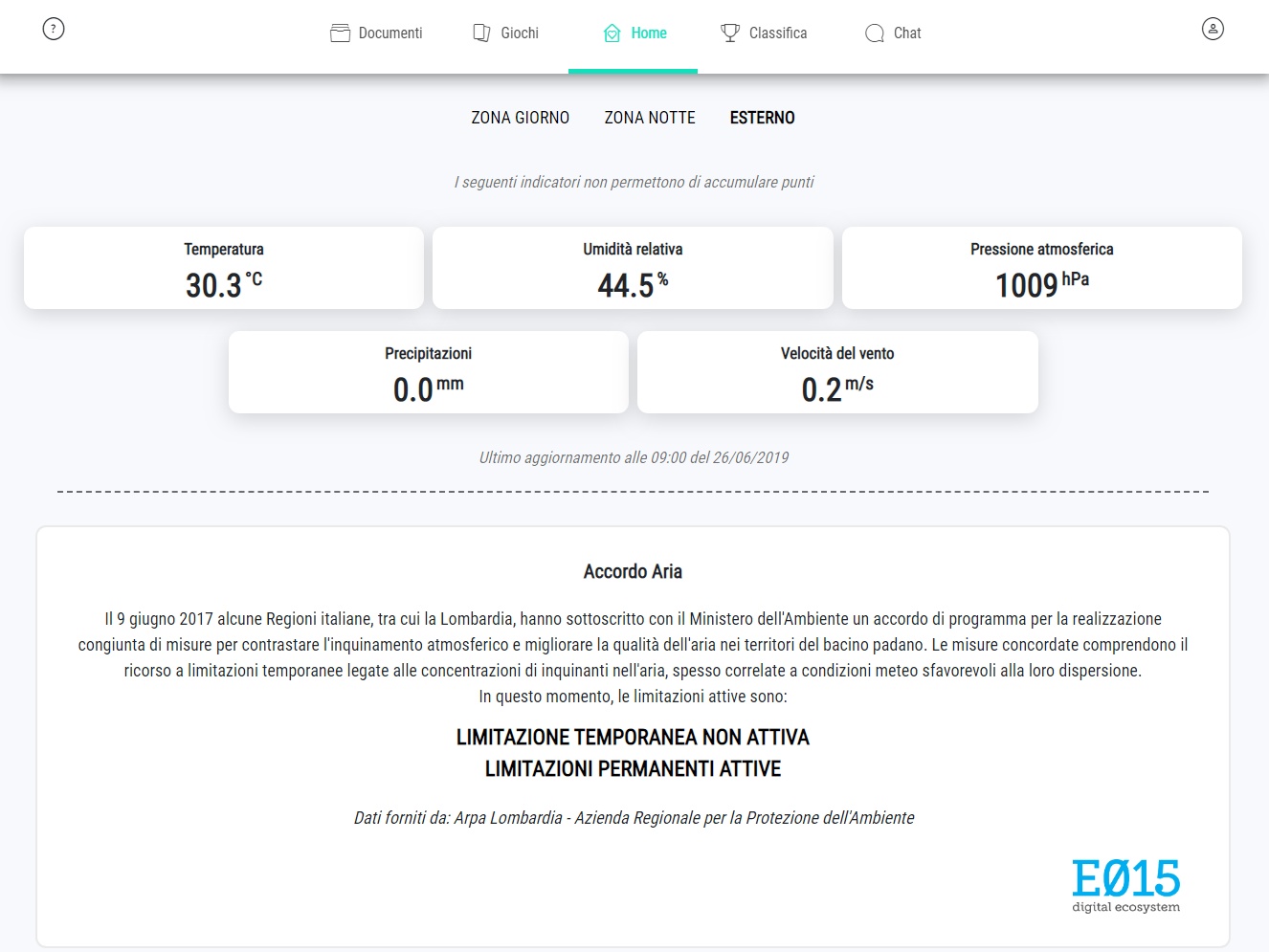
Task: Select the Pressione atmosferica card
Action: tap(1041, 268)
